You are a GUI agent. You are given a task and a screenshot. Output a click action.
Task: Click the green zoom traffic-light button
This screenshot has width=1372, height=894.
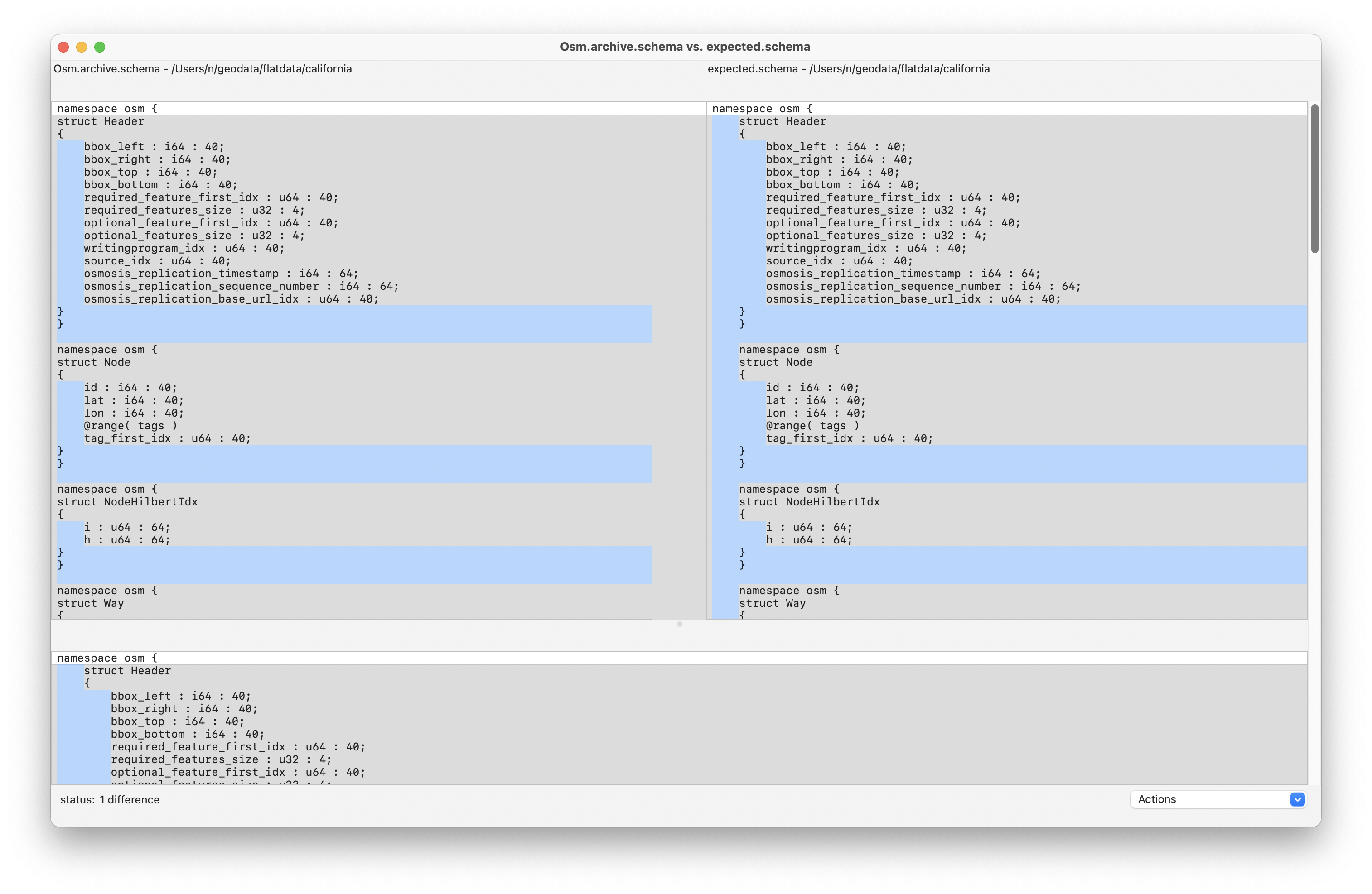100,47
